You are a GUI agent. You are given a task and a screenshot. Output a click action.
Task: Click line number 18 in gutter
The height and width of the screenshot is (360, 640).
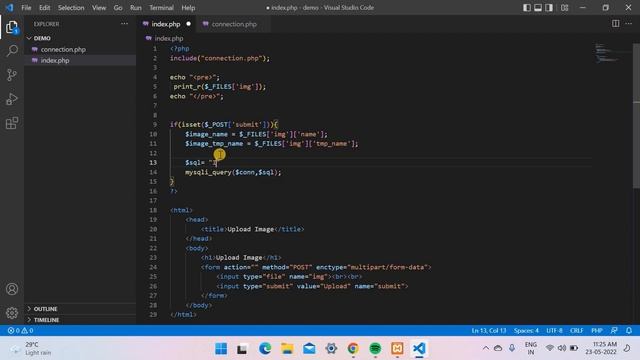153,210
